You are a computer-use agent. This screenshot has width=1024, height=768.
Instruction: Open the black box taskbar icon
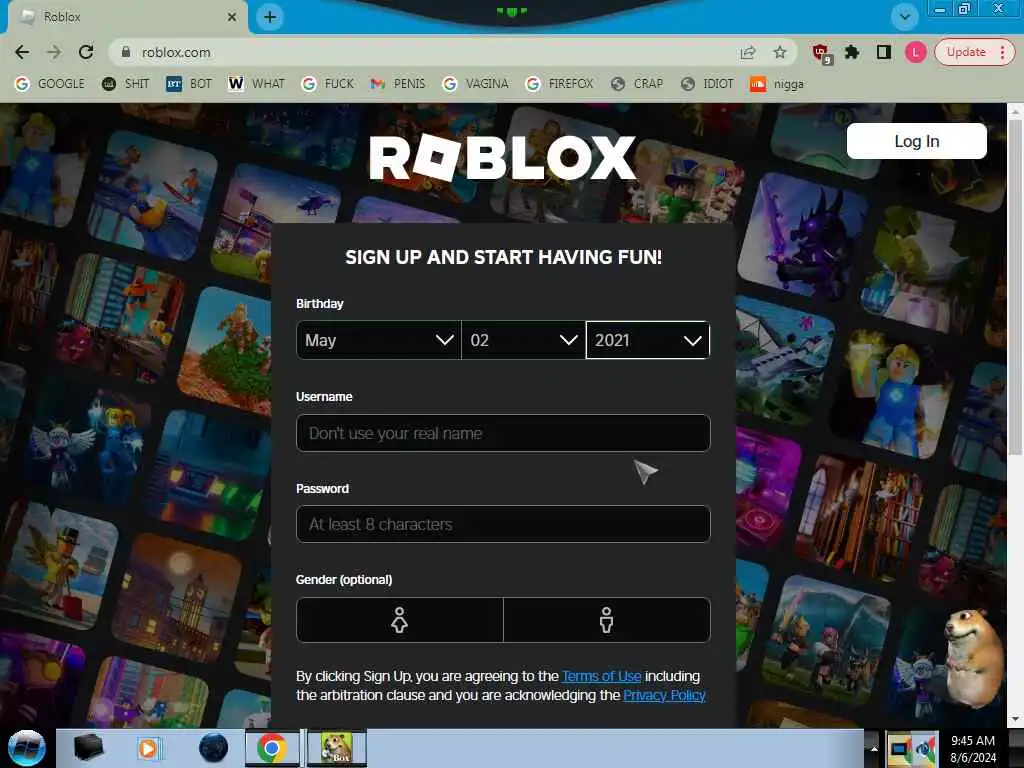(x=88, y=748)
